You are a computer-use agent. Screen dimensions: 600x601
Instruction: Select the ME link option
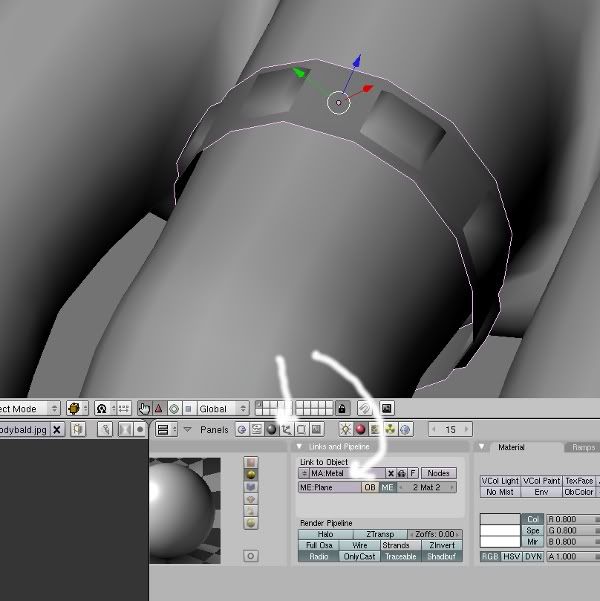(387, 488)
